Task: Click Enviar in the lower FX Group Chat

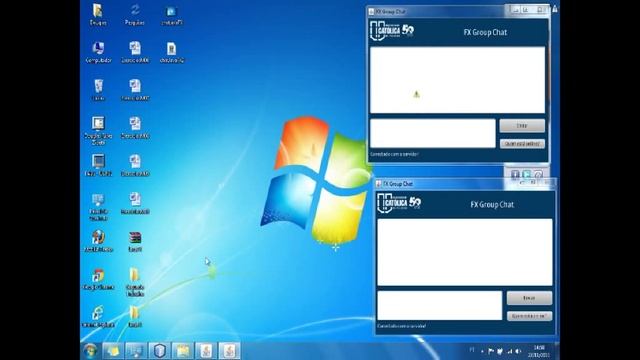Action: tap(529, 298)
